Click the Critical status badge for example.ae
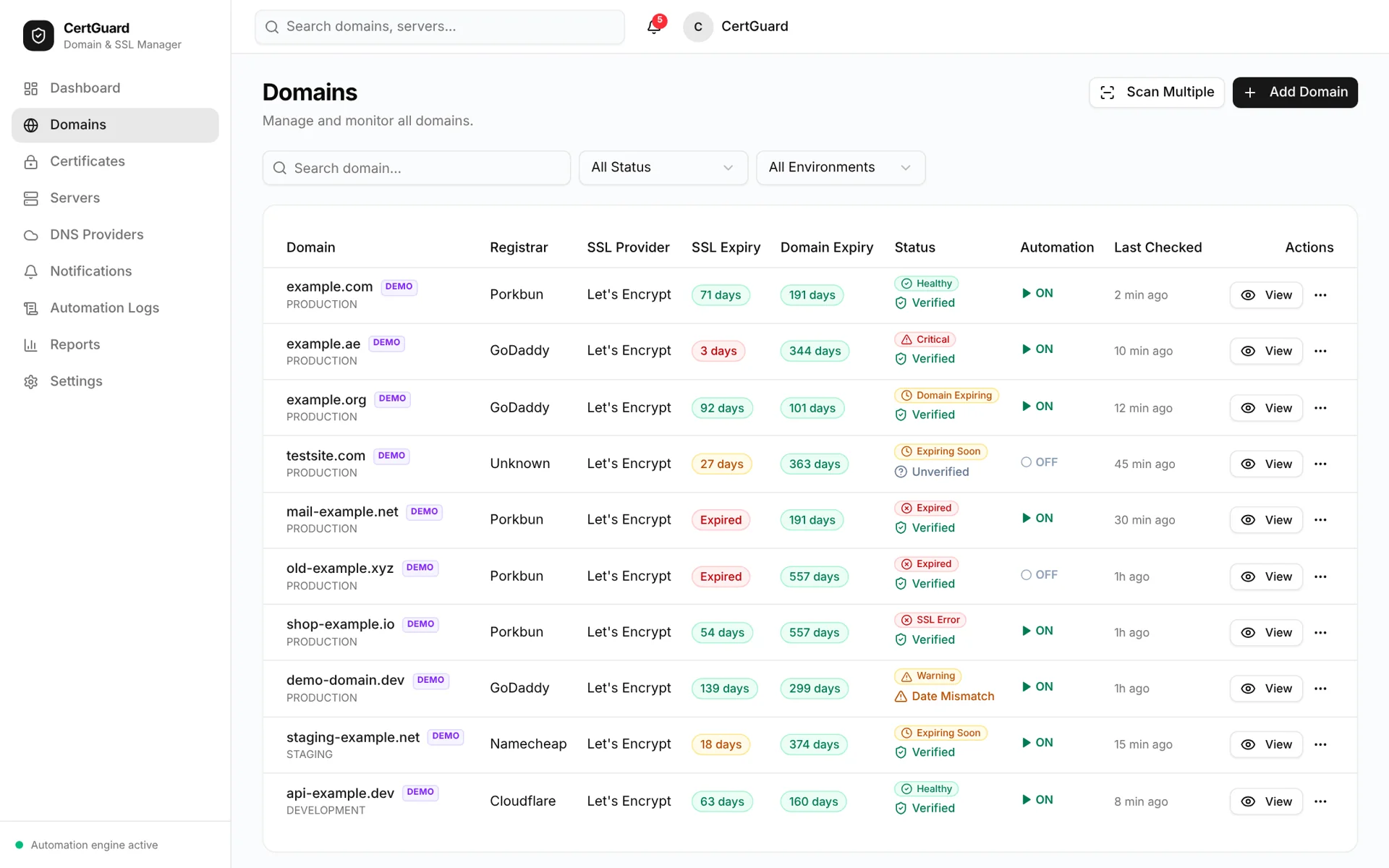The width and height of the screenshot is (1389, 868). tap(925, 339)
